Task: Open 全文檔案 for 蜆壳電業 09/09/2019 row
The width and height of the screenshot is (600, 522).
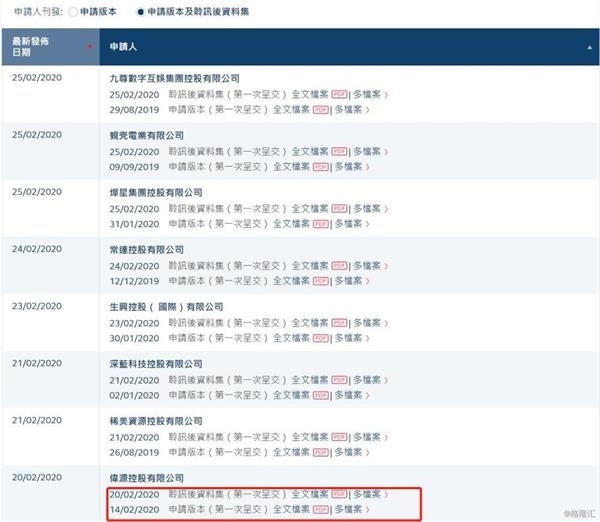Action: (291, 167)
